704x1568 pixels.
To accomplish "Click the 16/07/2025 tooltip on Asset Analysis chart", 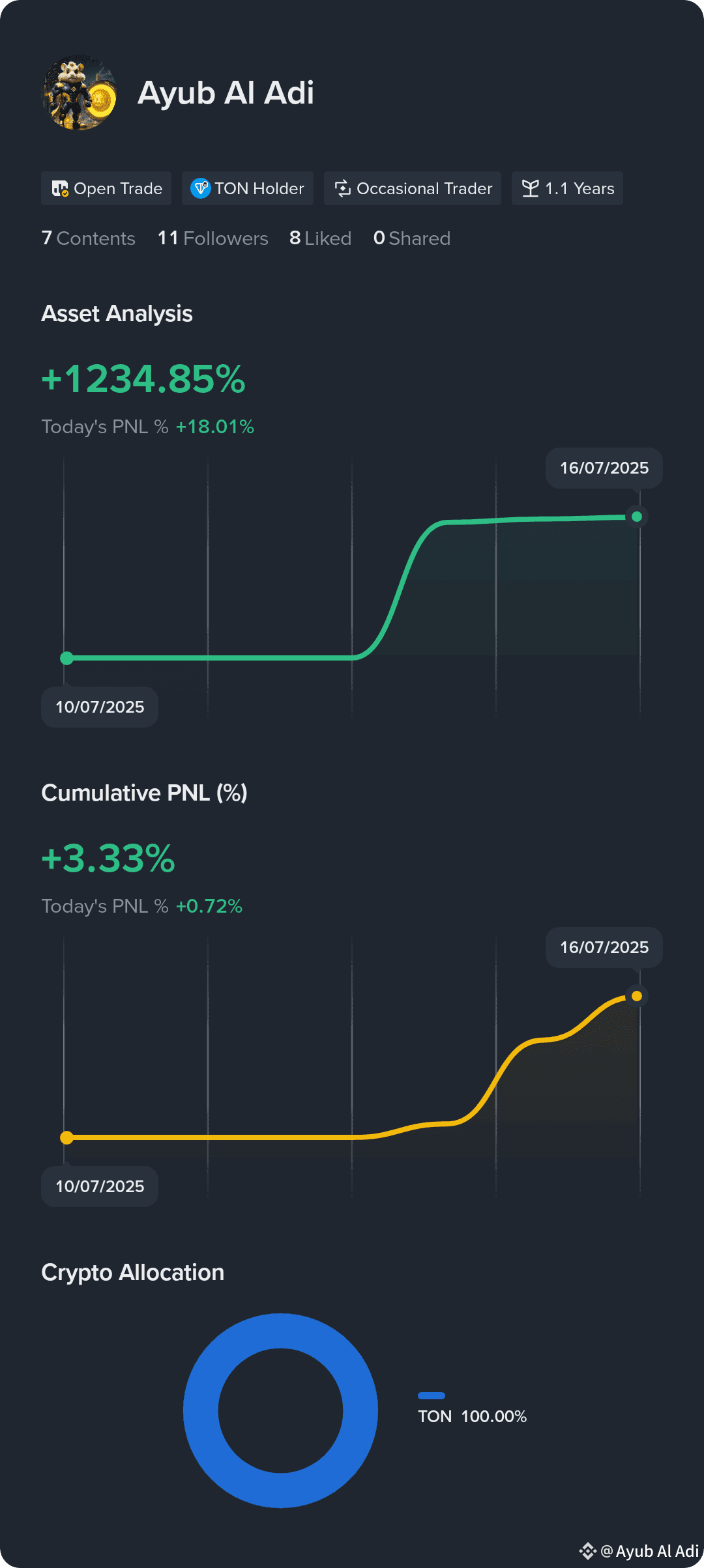I will (604, 468).
